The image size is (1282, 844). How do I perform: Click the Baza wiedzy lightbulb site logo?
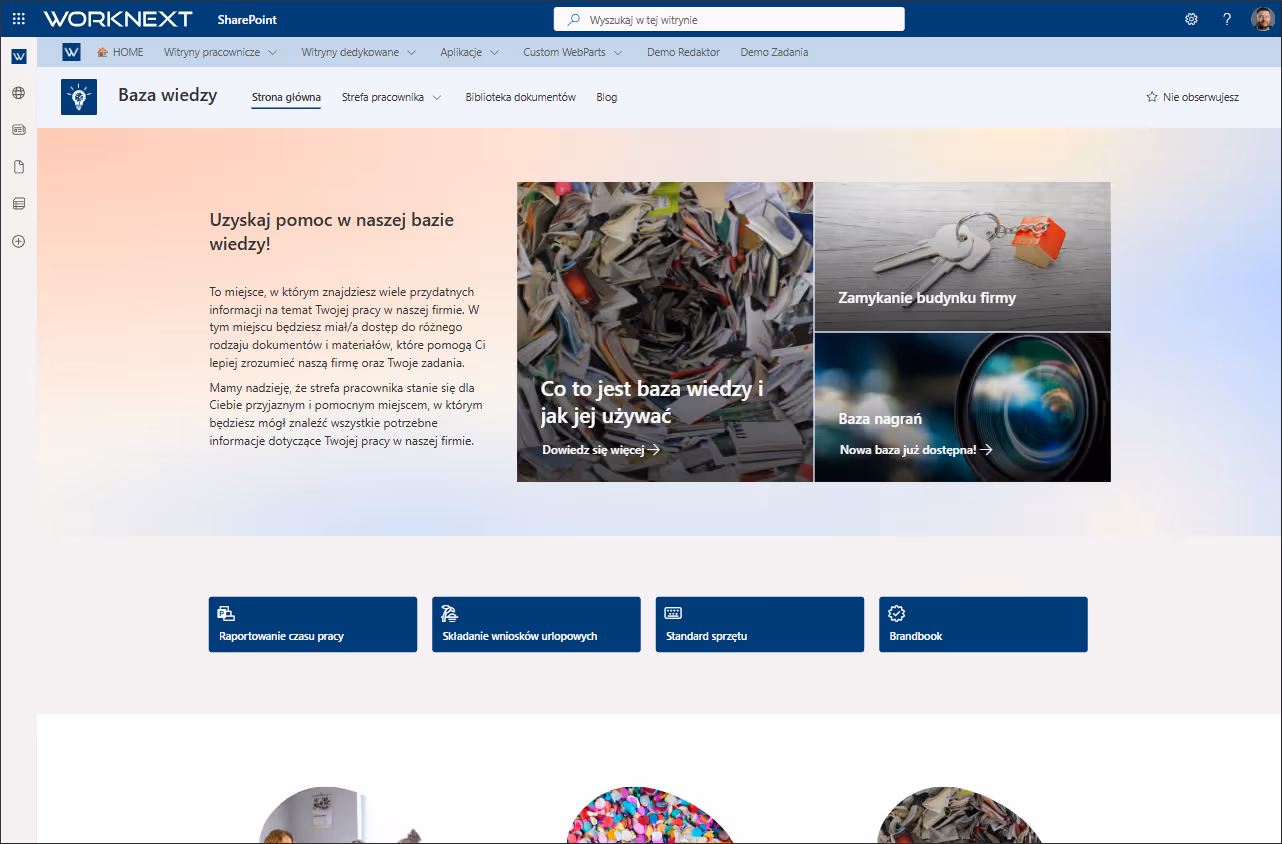79,97
